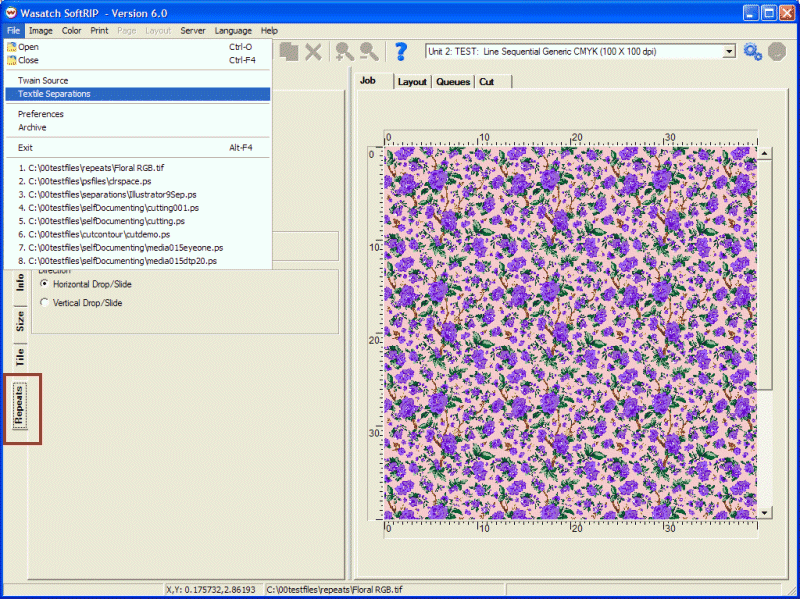Open the Color menu

(x=71, y=31)
